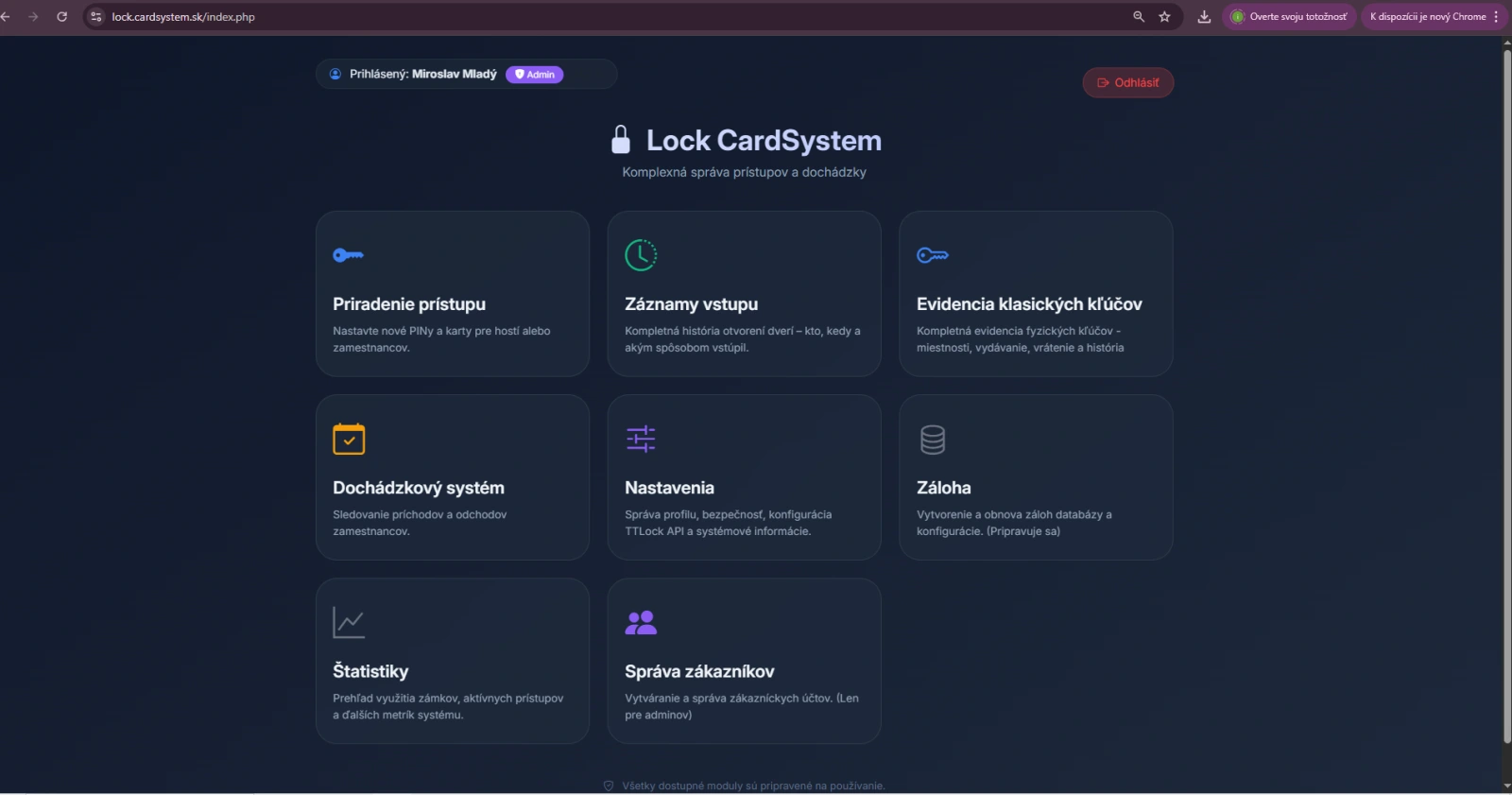Bookmark this page with the star icon

[x=1164, y=17]
